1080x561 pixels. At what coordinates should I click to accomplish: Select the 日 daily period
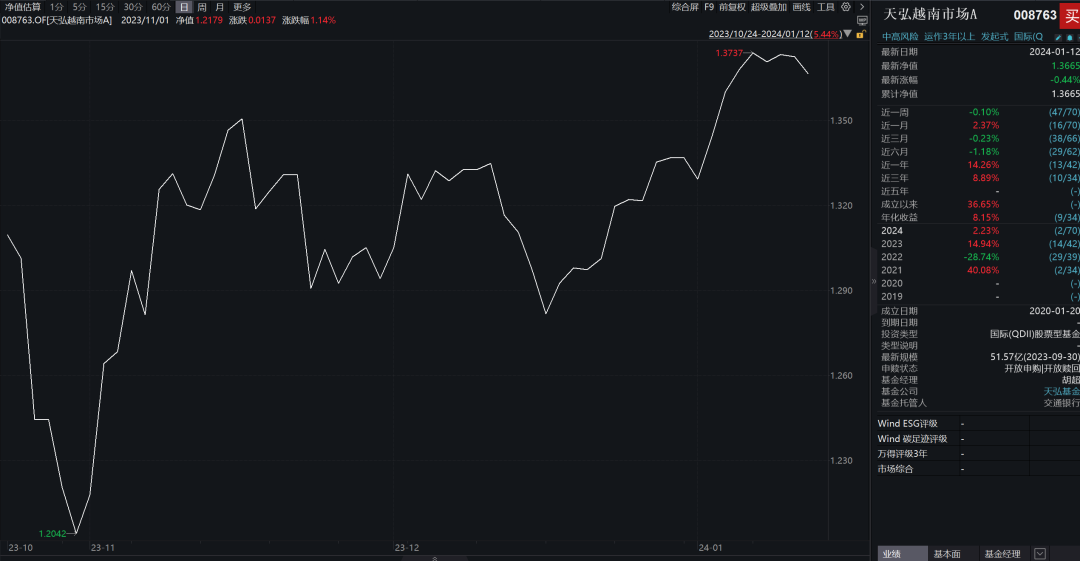[x=184, y=7]
